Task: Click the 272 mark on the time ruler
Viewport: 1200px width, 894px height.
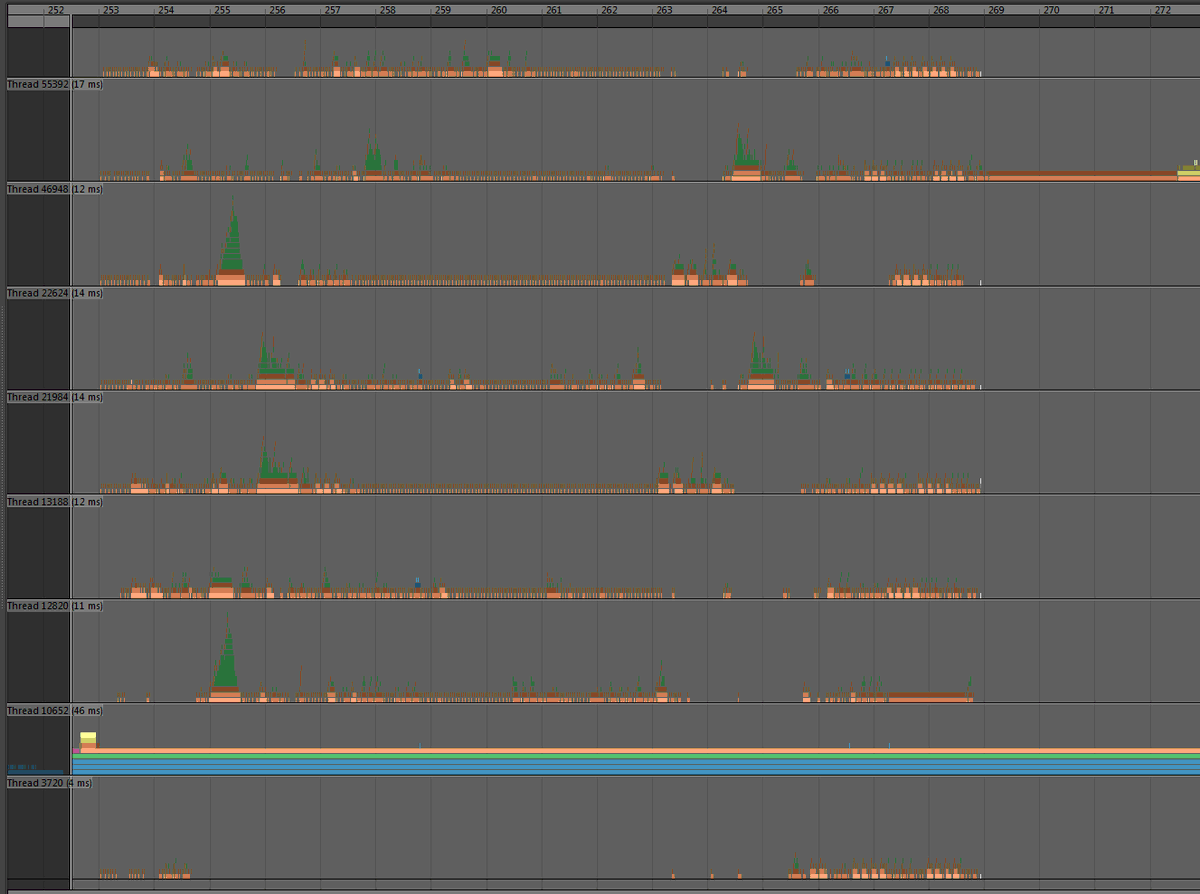Action: point(1162,10)
